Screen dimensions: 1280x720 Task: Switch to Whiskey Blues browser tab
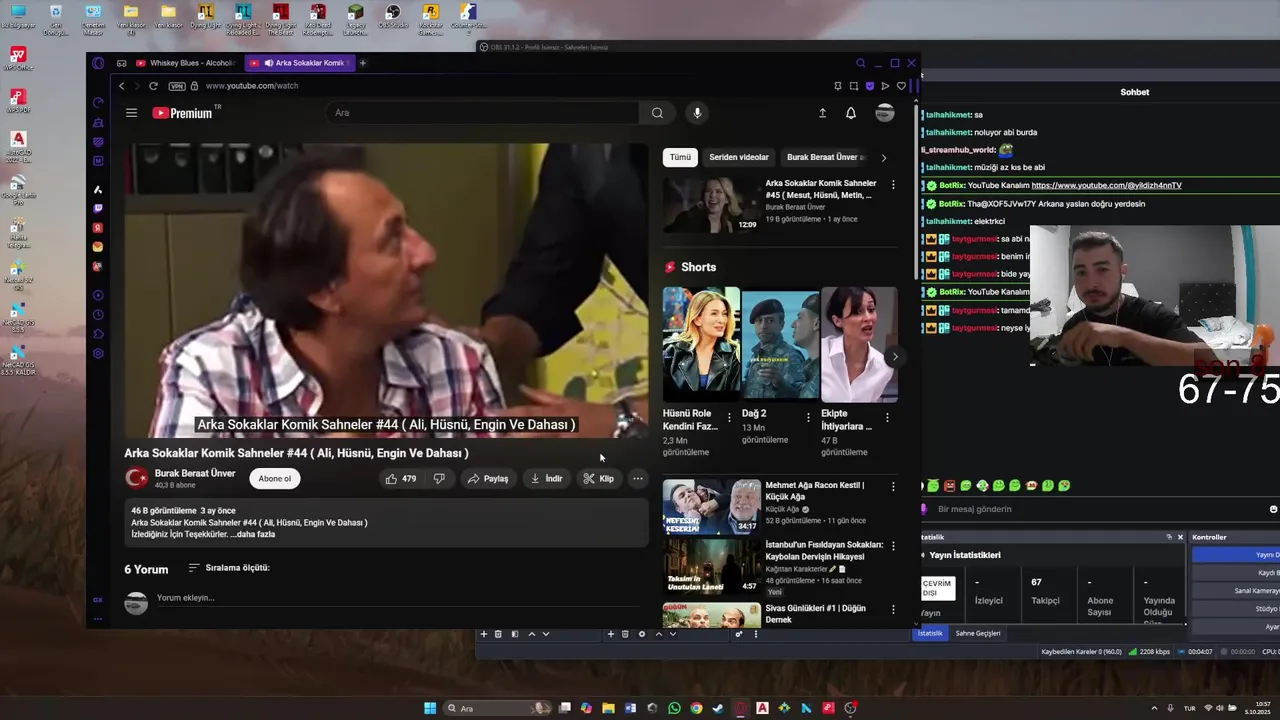(x=186, y=63)
